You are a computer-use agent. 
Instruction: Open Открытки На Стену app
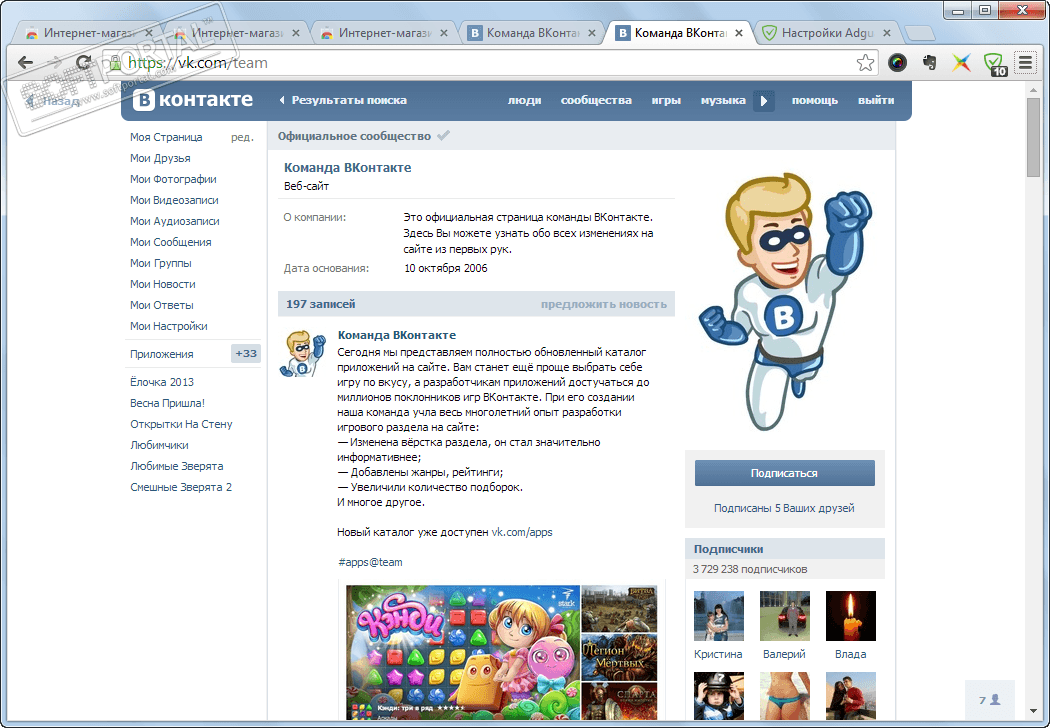click(x=181, y=424)
